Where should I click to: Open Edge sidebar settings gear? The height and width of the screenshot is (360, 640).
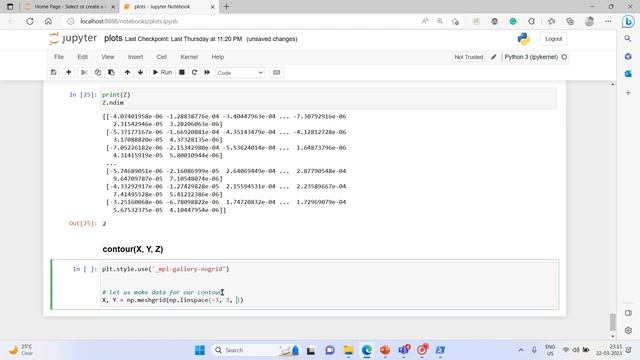[628, 330]
